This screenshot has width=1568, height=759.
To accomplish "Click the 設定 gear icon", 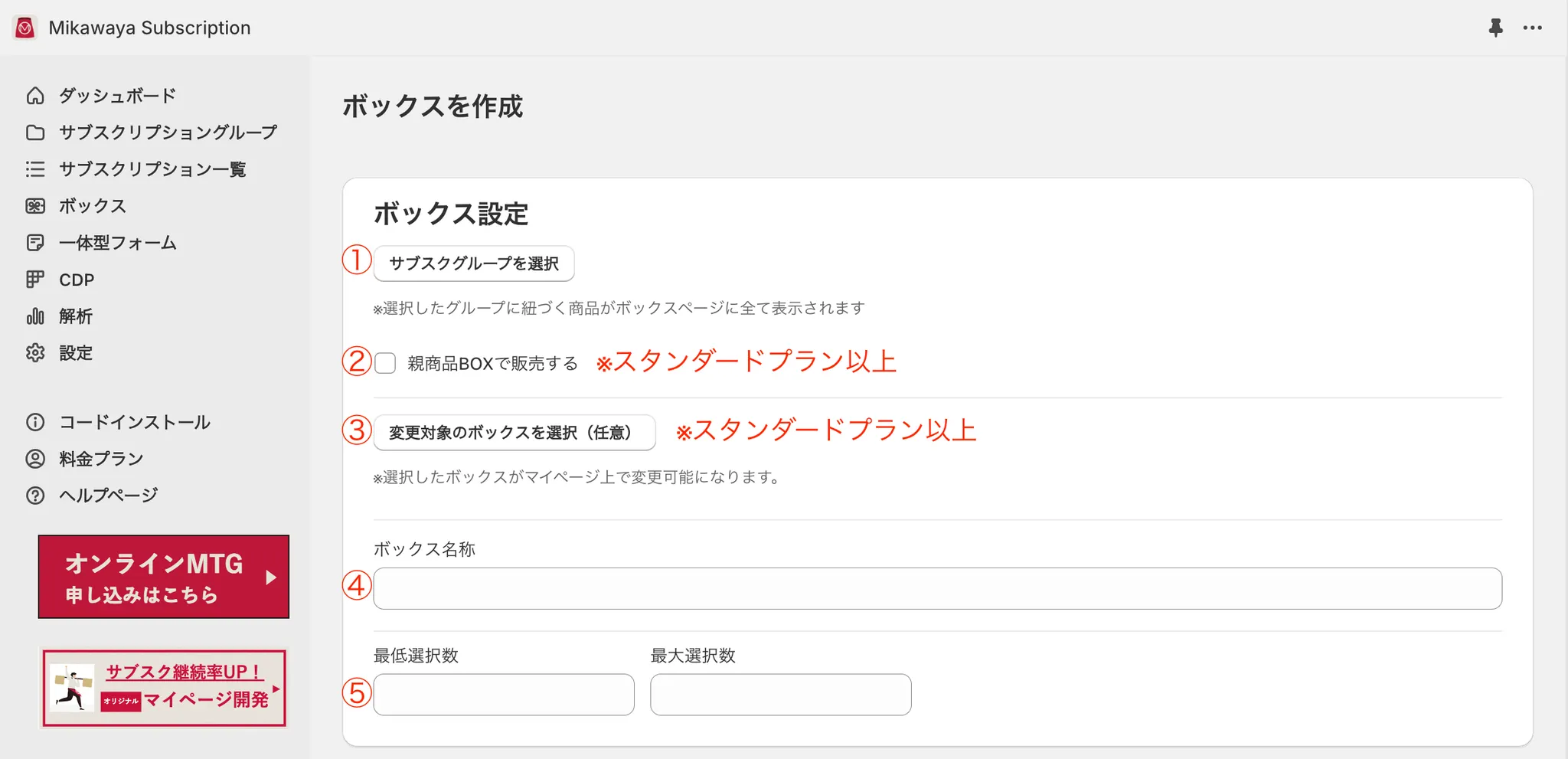I will tap(35, 353).
